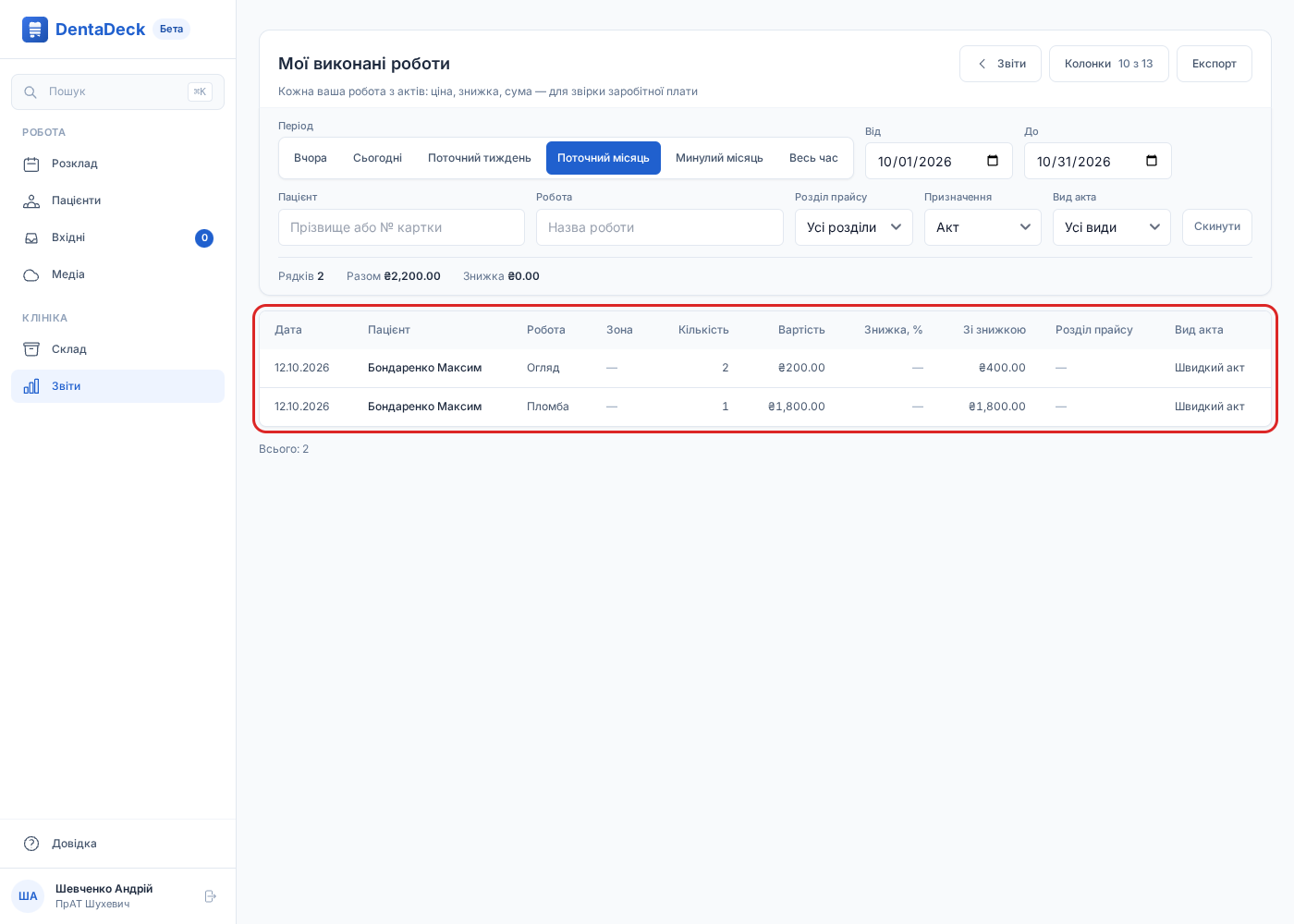This screenshot has width=1294, height=924.
Task: Click the Довідка question mark icon
Action: pos(31,844)
